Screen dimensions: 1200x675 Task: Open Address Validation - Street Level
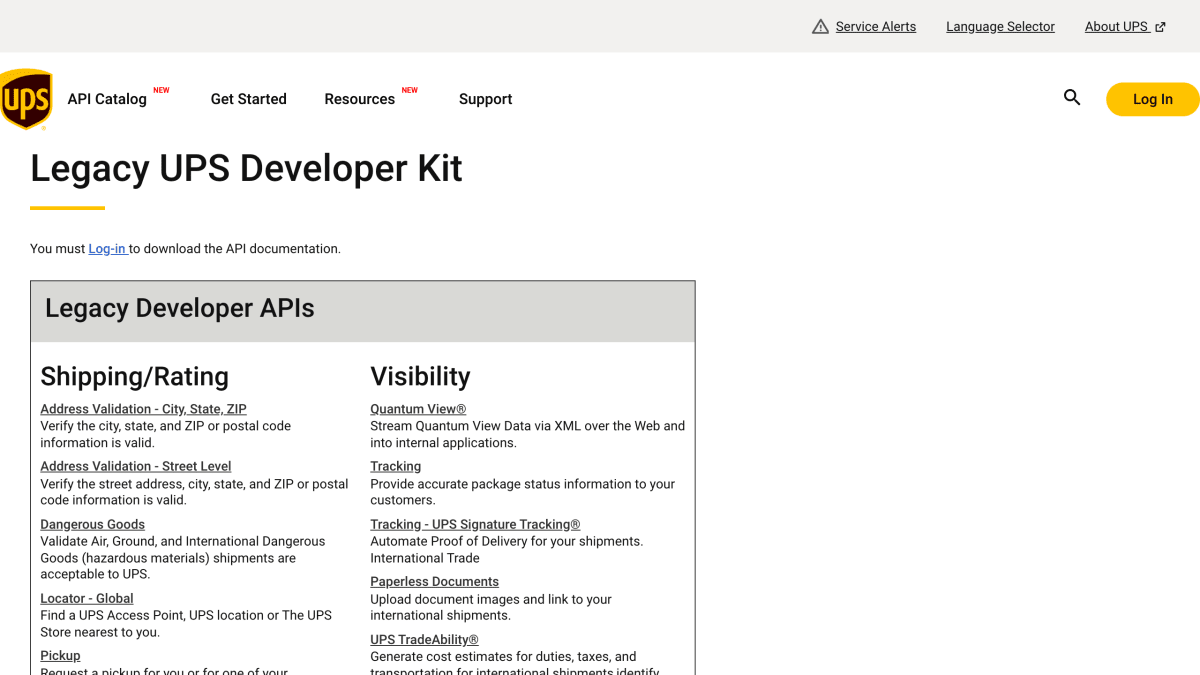click(x=136, y=466)
